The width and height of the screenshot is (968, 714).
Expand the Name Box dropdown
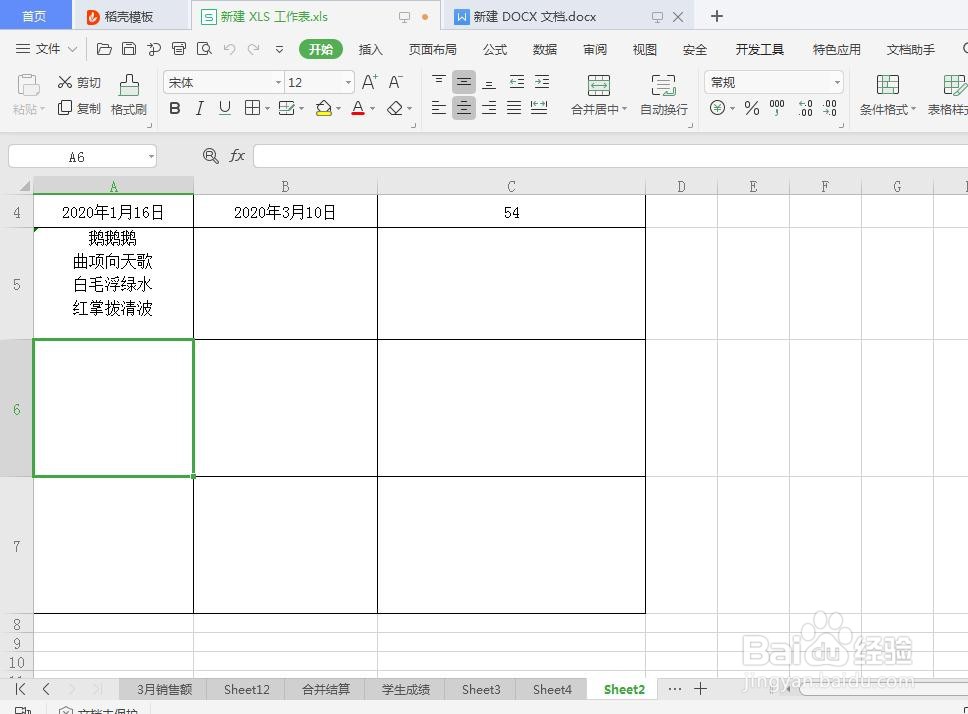(151, 157)
